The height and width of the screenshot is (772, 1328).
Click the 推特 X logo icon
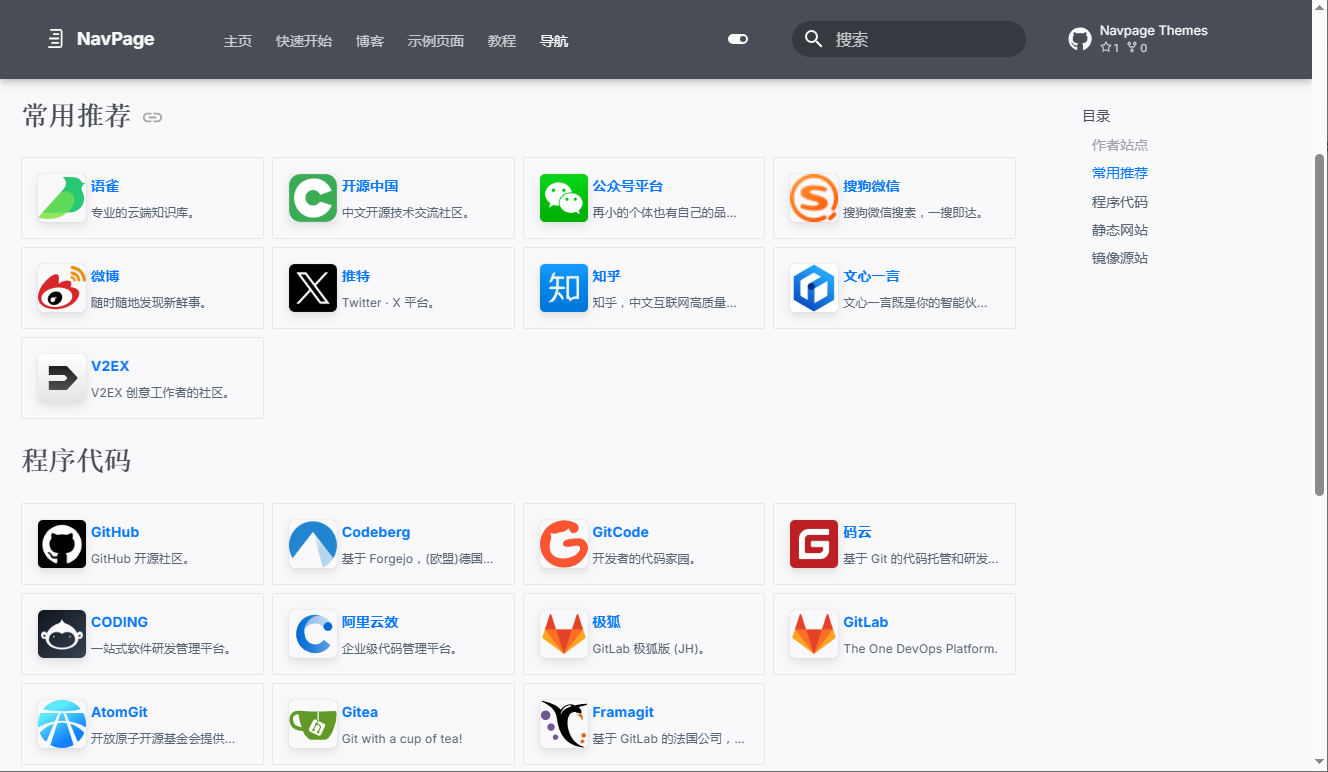(313, 288)
